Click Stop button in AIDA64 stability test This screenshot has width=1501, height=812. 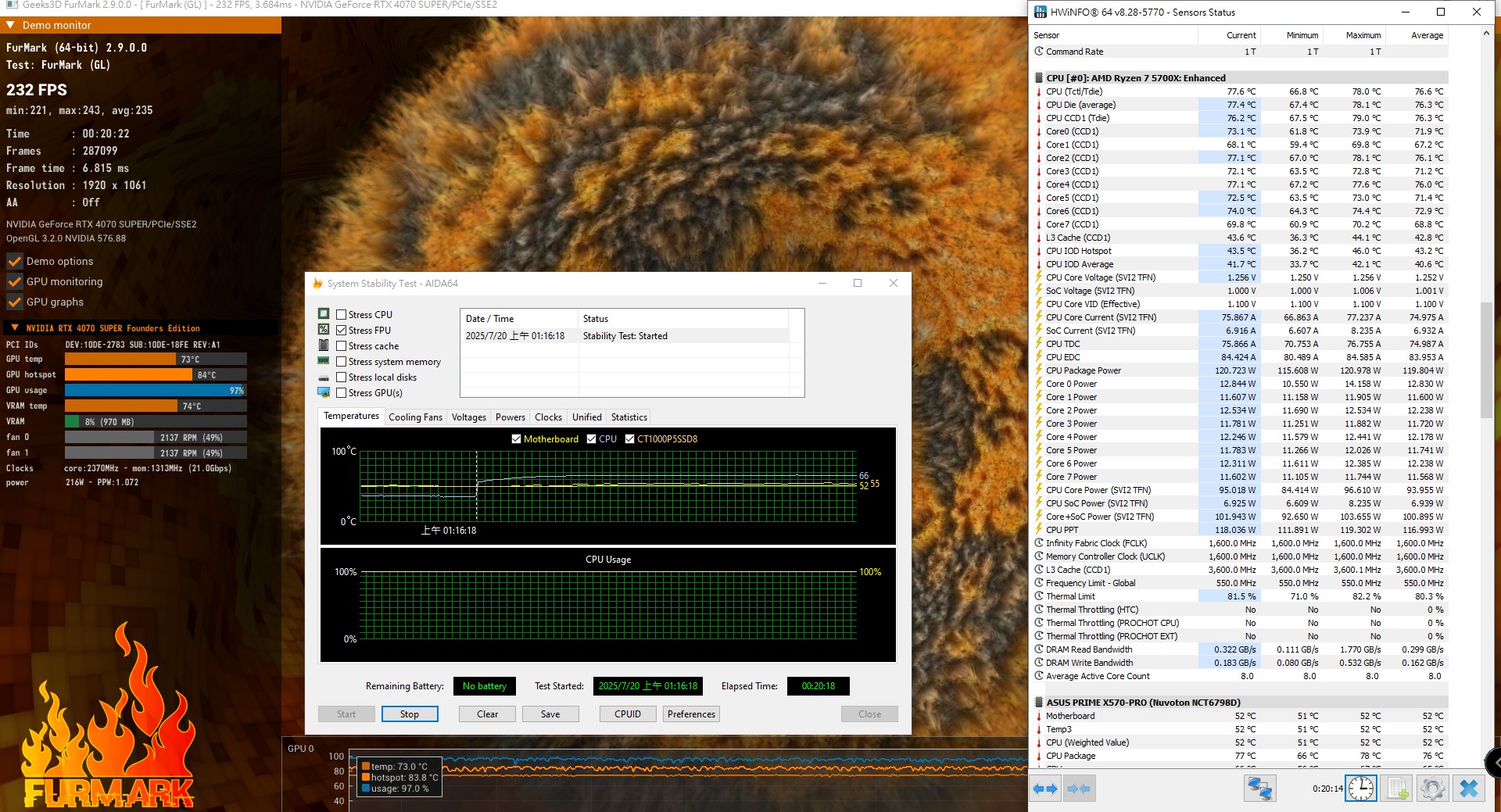tap(410, 714)
